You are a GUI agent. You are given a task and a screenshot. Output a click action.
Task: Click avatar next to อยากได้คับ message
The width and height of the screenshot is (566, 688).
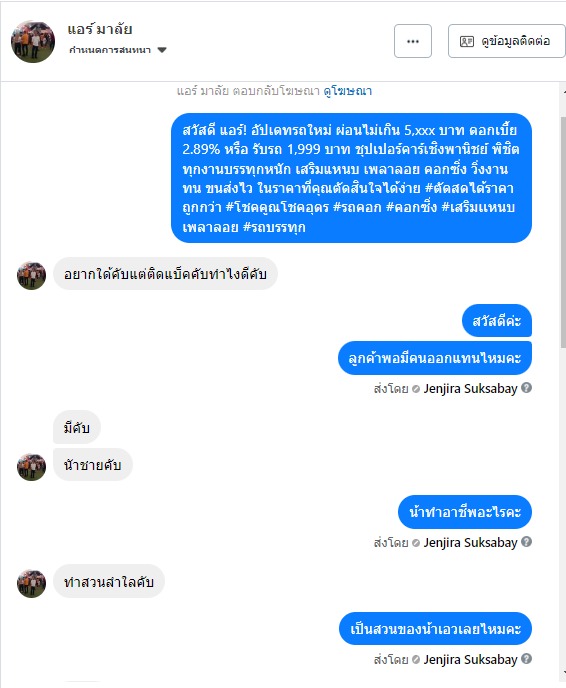point(31,276)
